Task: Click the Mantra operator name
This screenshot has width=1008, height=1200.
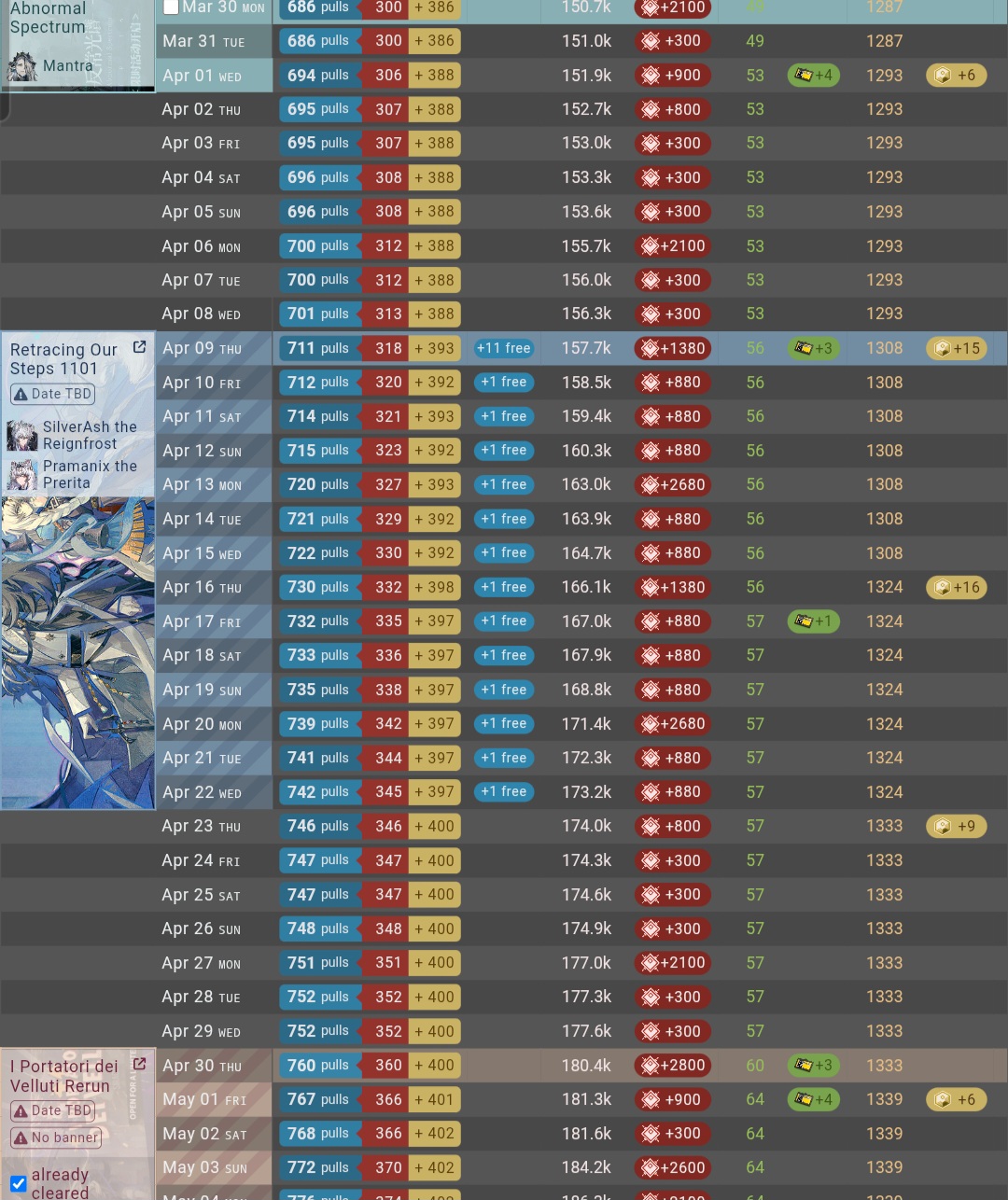Action: pos(68,66)
